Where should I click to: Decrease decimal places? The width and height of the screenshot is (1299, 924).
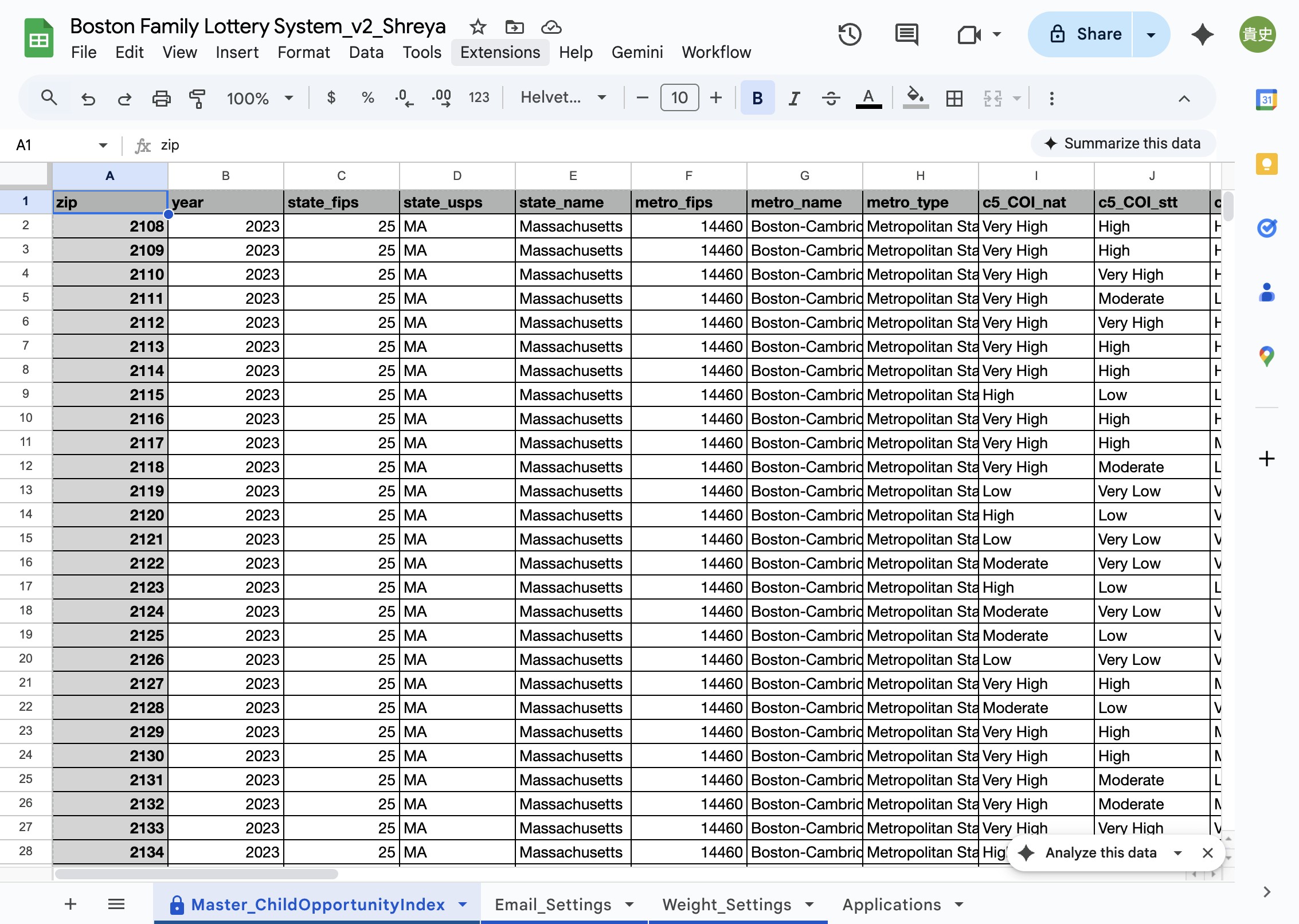tap(404, 98)
